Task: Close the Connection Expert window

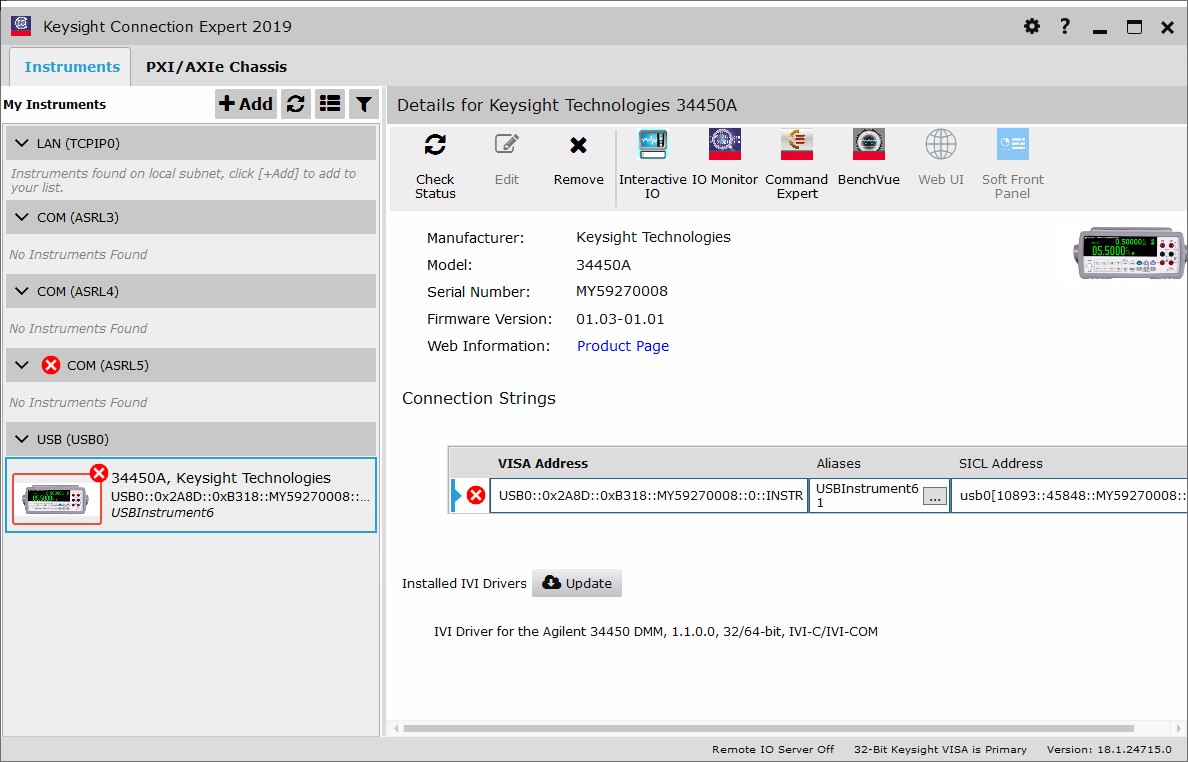Action: 1168,27
